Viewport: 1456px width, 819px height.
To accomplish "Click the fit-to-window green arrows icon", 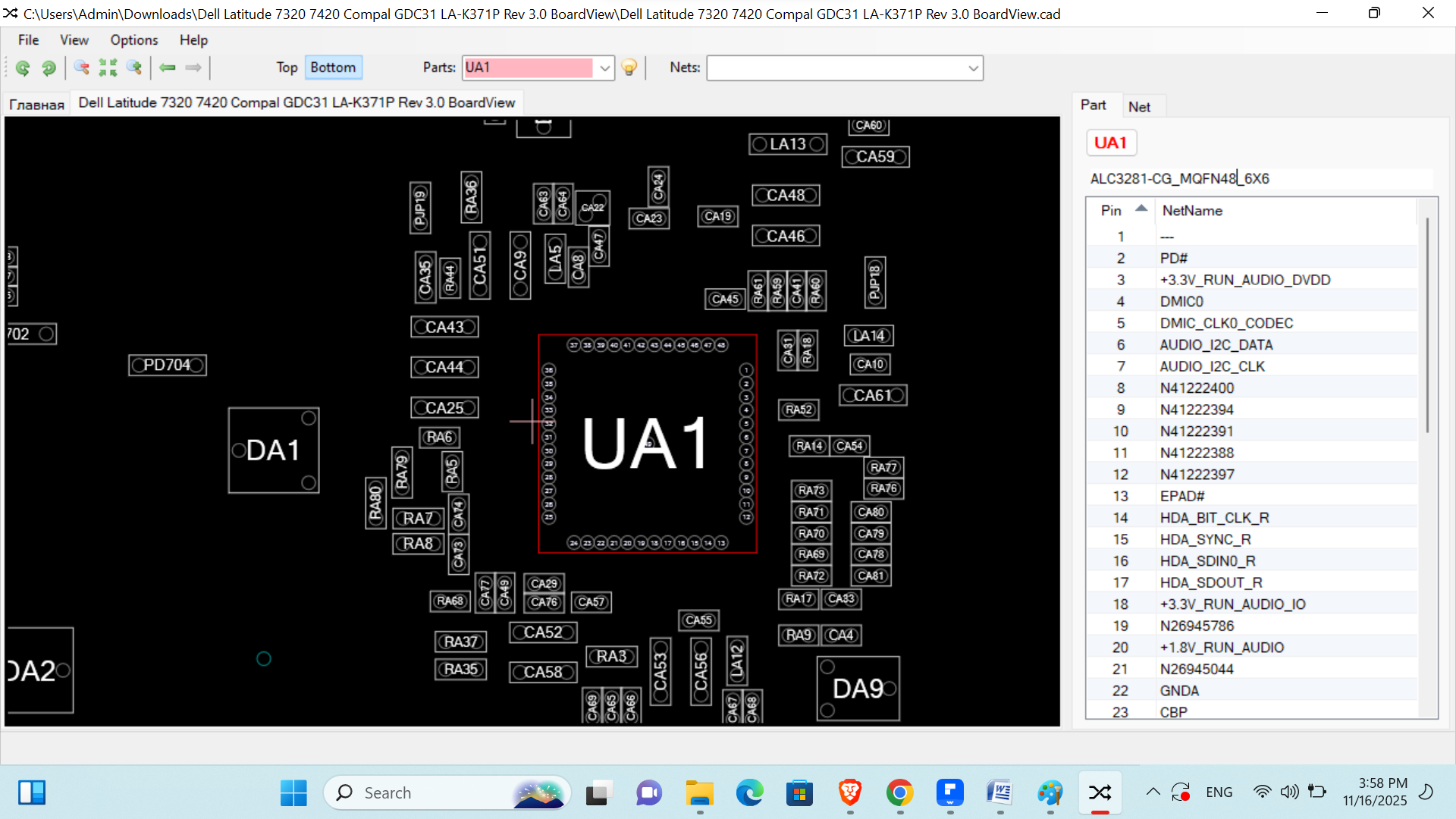I will [x=108, y=68].
